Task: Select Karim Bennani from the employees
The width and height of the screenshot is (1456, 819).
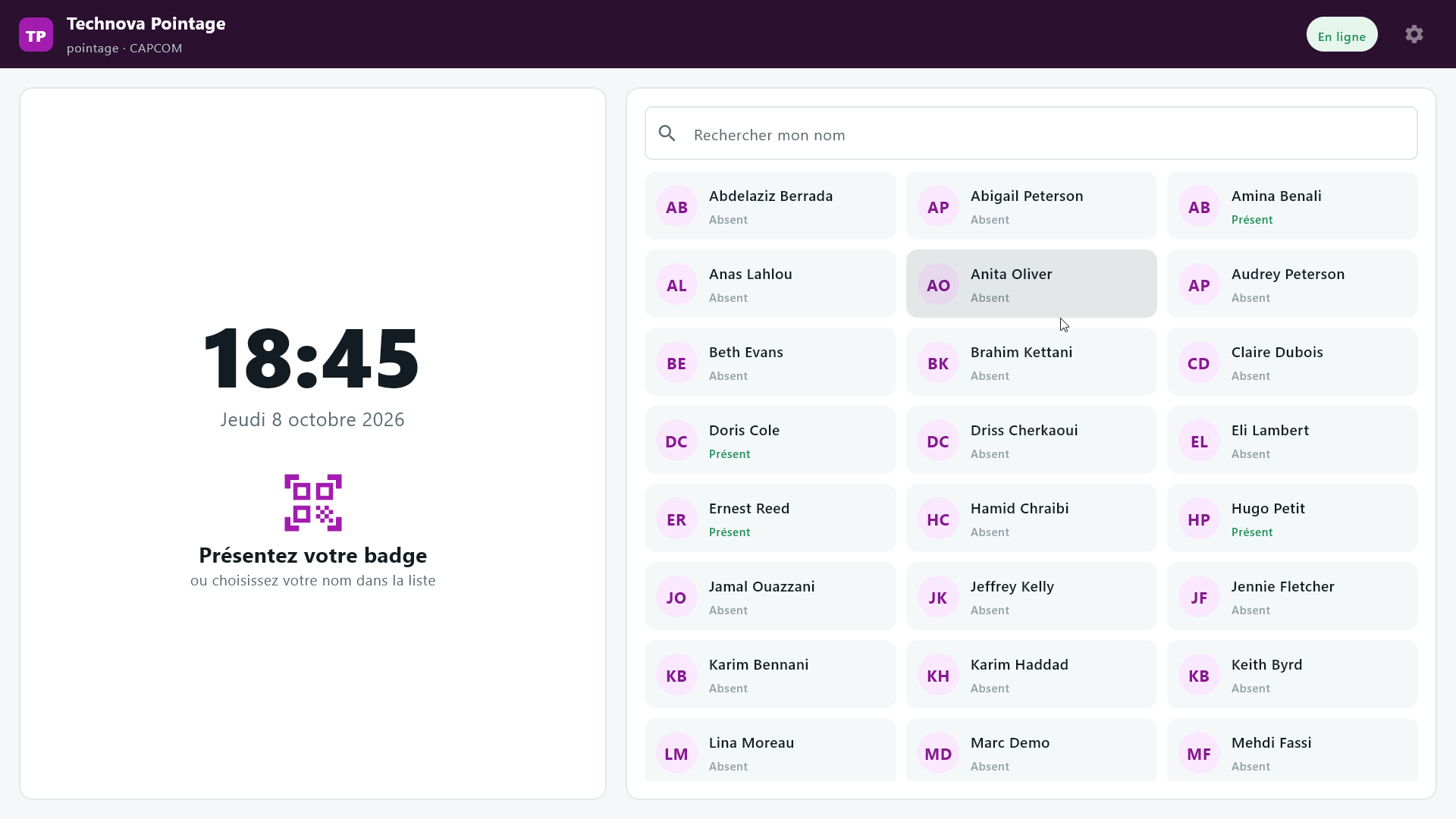Action: coord(770,674)
